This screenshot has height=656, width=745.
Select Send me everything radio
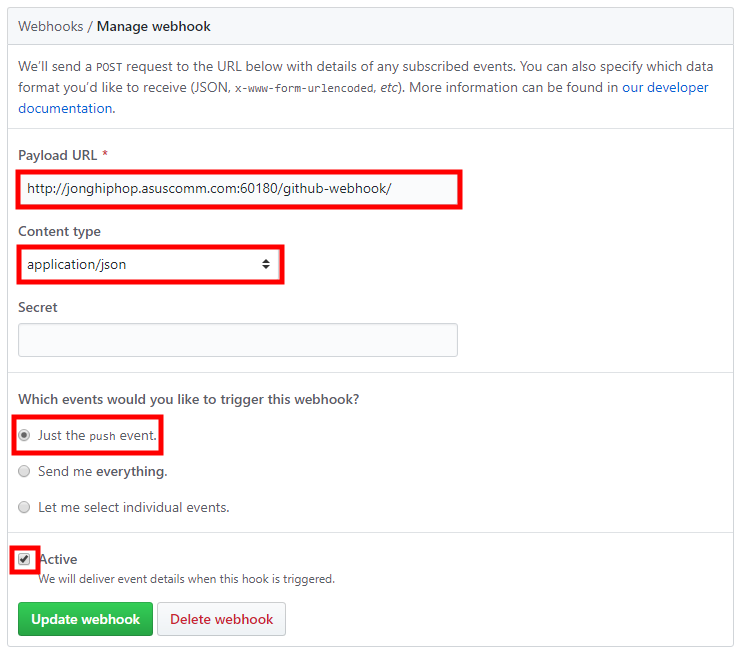pyautogui.click(x=24, y=471)
